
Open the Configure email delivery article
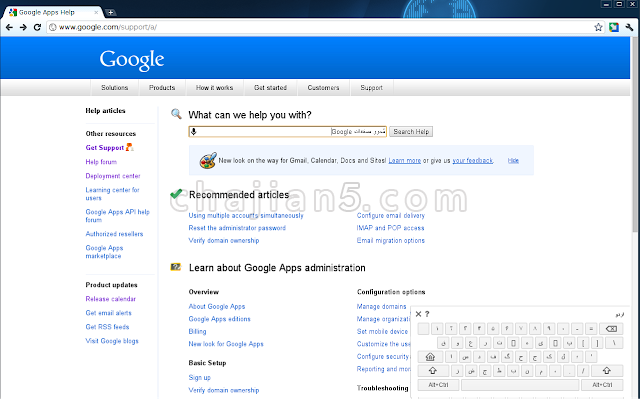point(391,216)
